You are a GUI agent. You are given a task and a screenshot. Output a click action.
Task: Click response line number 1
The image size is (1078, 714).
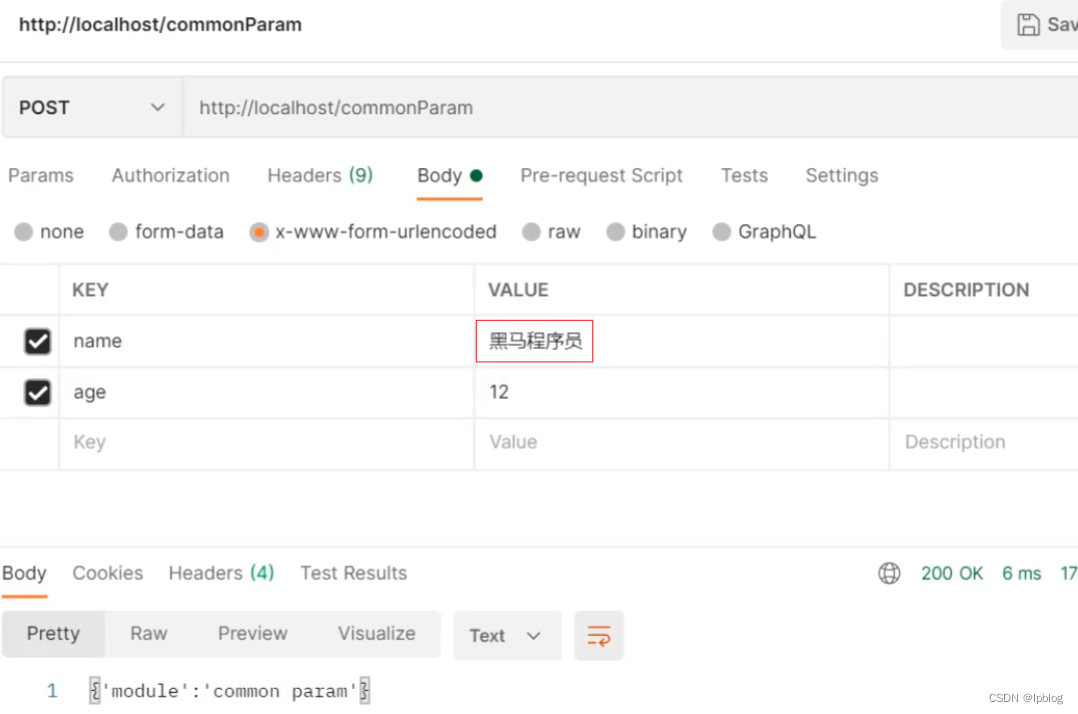click(x=52, y=691)
